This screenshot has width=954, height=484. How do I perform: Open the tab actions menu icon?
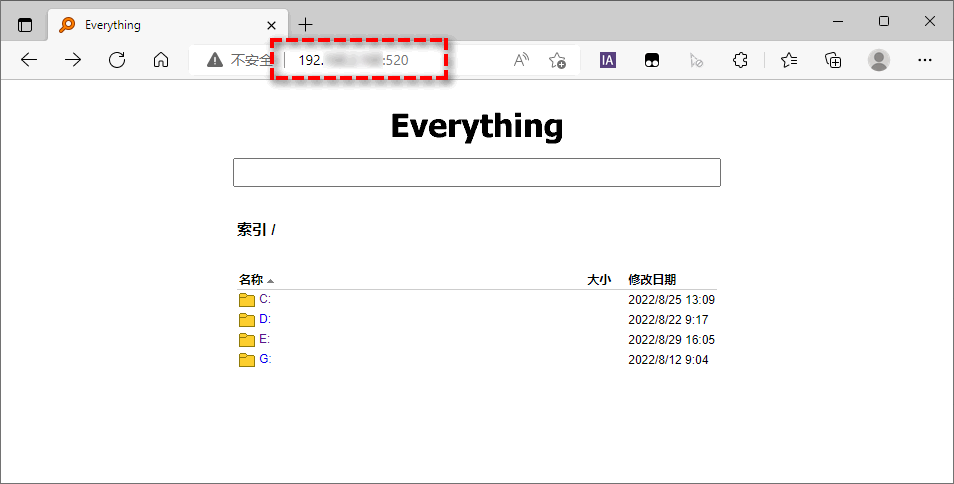[x=25, y=25]
